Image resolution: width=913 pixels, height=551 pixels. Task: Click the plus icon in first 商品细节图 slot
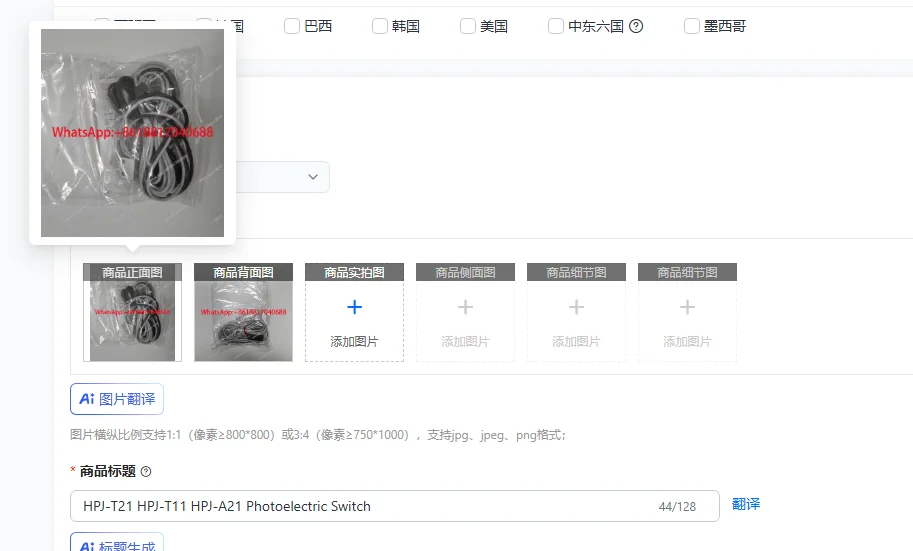[576, 307]
